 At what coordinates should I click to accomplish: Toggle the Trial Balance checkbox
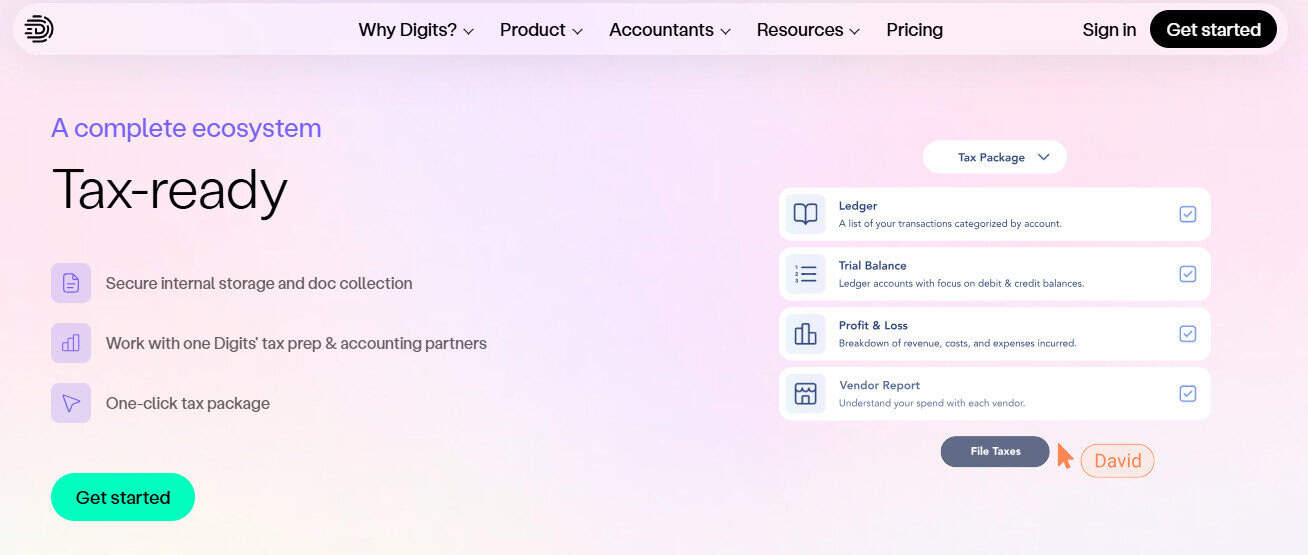click(1187, 274)
